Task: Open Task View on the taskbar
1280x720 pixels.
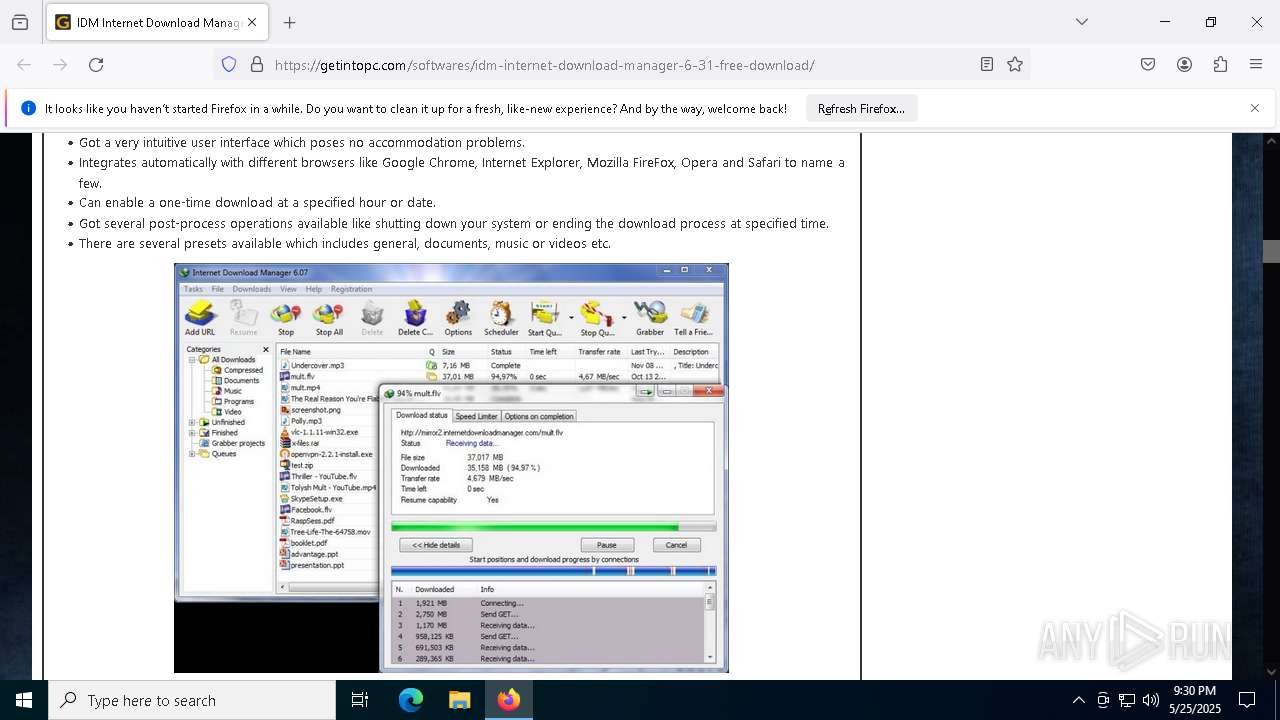Action: pyautogui.click(x=360, y=700)
